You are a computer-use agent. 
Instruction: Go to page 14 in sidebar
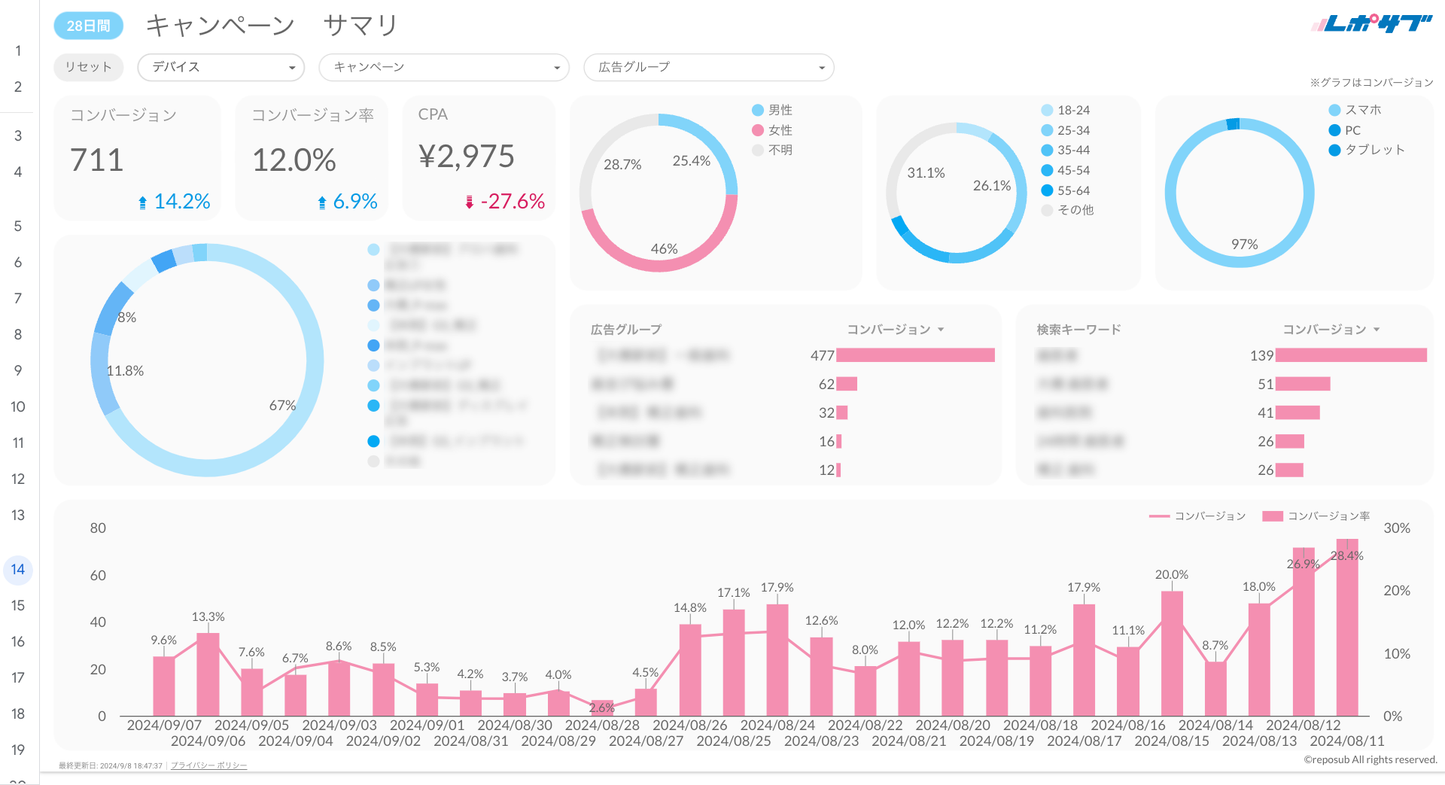click(18, 570)
